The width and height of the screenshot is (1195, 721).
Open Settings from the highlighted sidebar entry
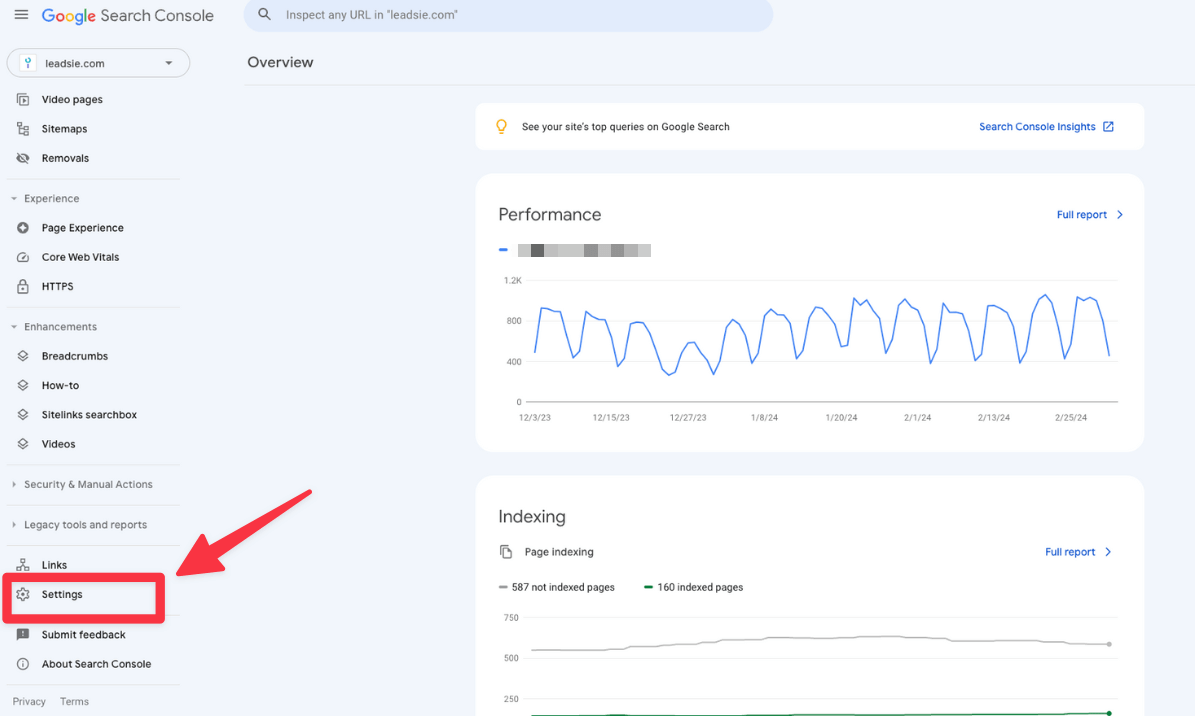click(x=64, y=594)
